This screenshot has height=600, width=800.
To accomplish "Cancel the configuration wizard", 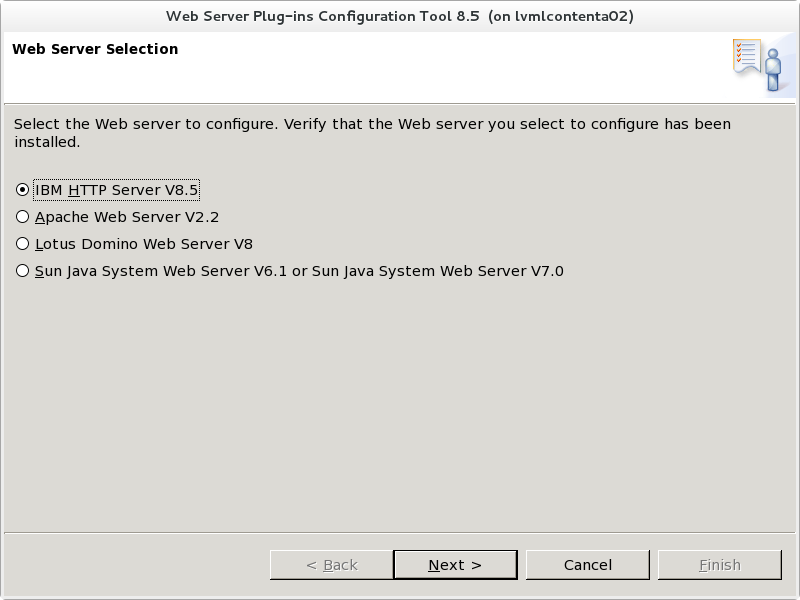I will point(588,565).
